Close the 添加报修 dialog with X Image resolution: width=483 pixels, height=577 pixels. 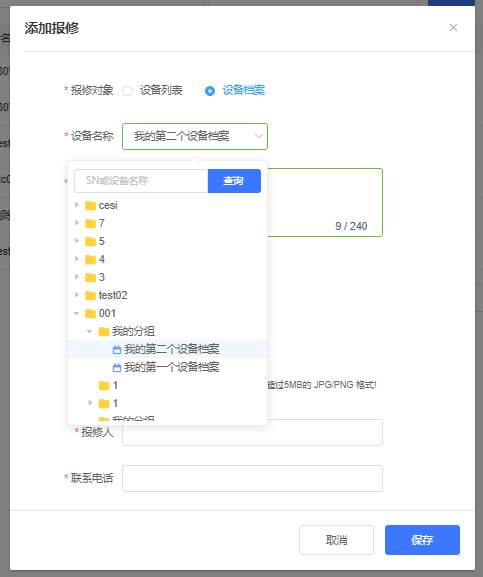pyautogui.click(x=453, y=28)
